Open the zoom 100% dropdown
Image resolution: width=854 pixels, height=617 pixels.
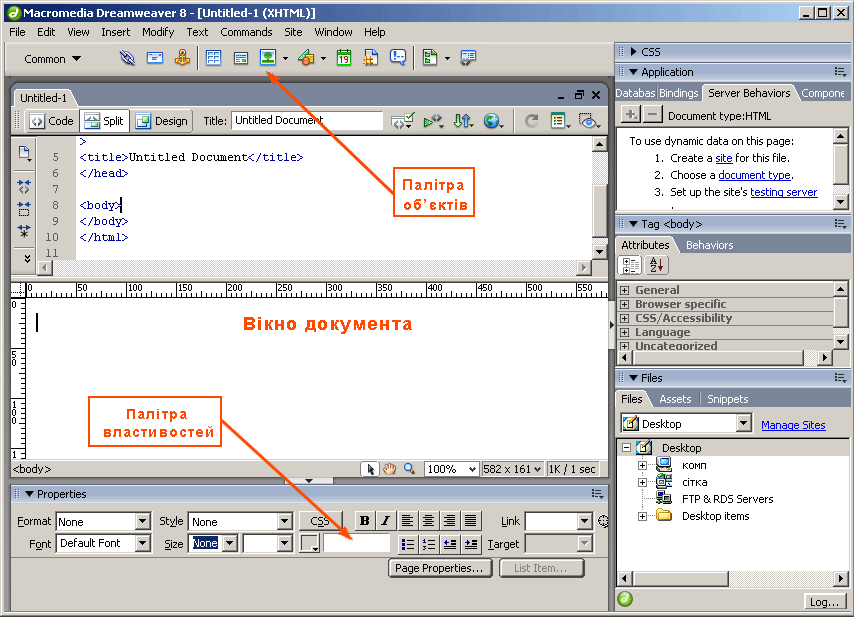coord(472,469)
